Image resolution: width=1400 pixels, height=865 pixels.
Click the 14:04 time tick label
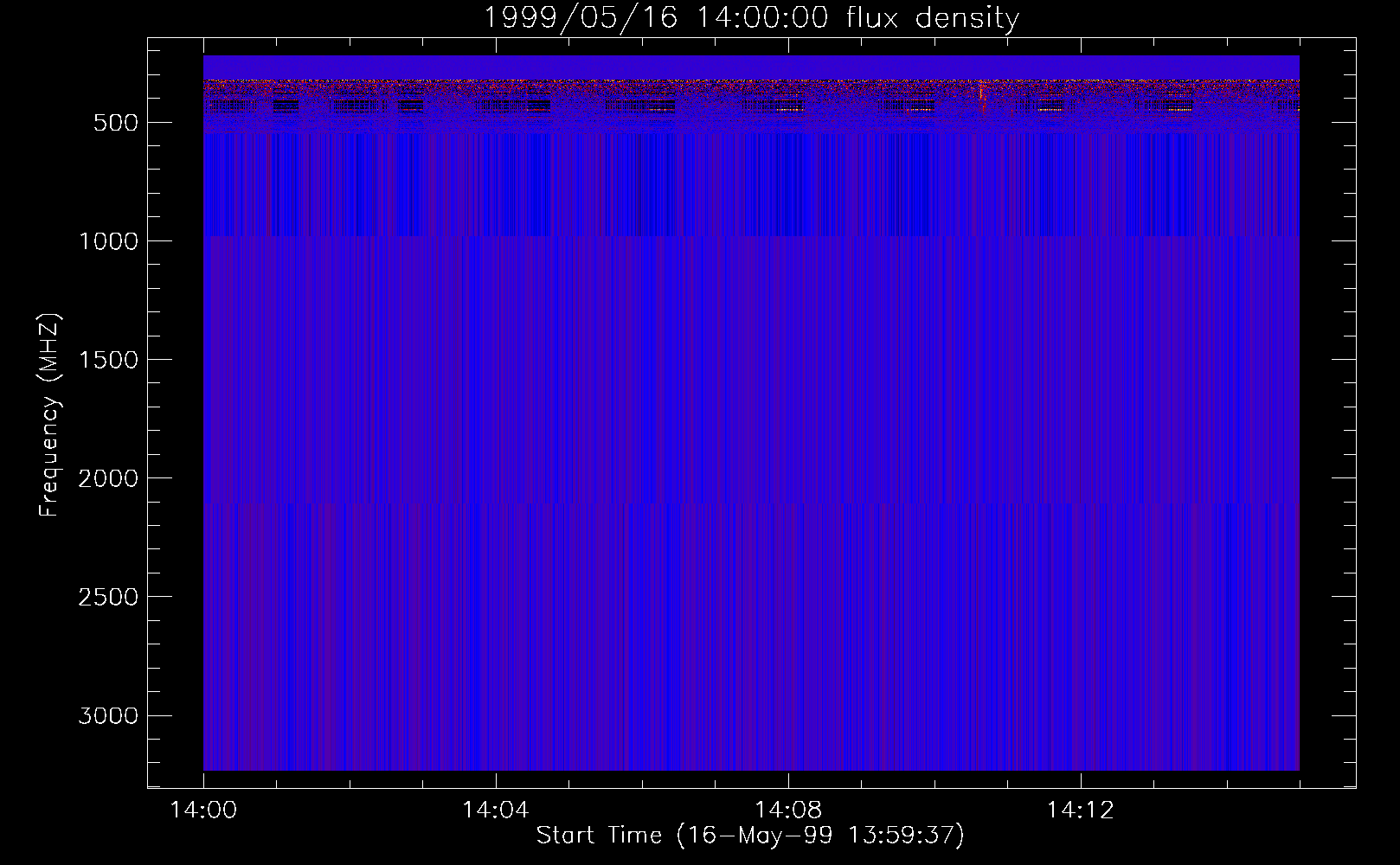pos(496,811)
